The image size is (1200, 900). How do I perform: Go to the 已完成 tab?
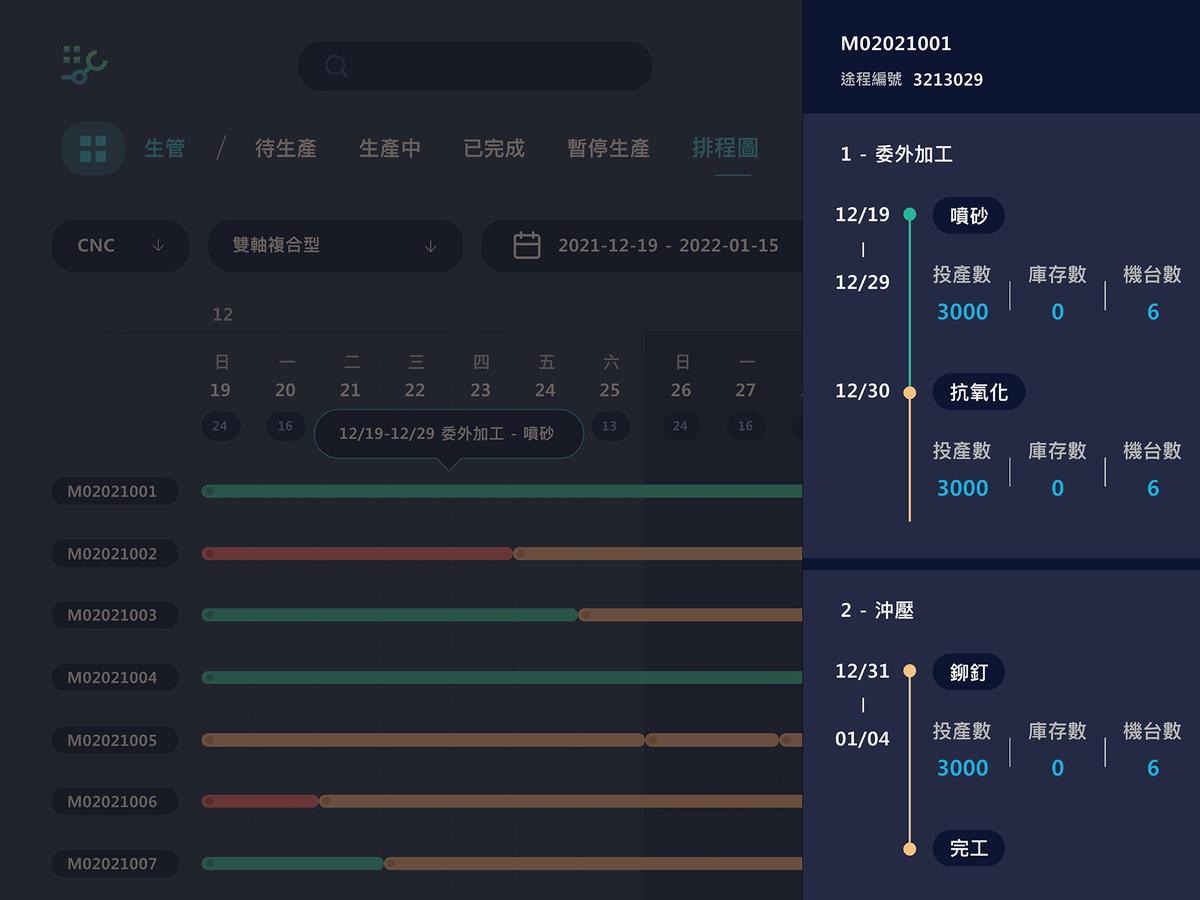click(494, 148)
